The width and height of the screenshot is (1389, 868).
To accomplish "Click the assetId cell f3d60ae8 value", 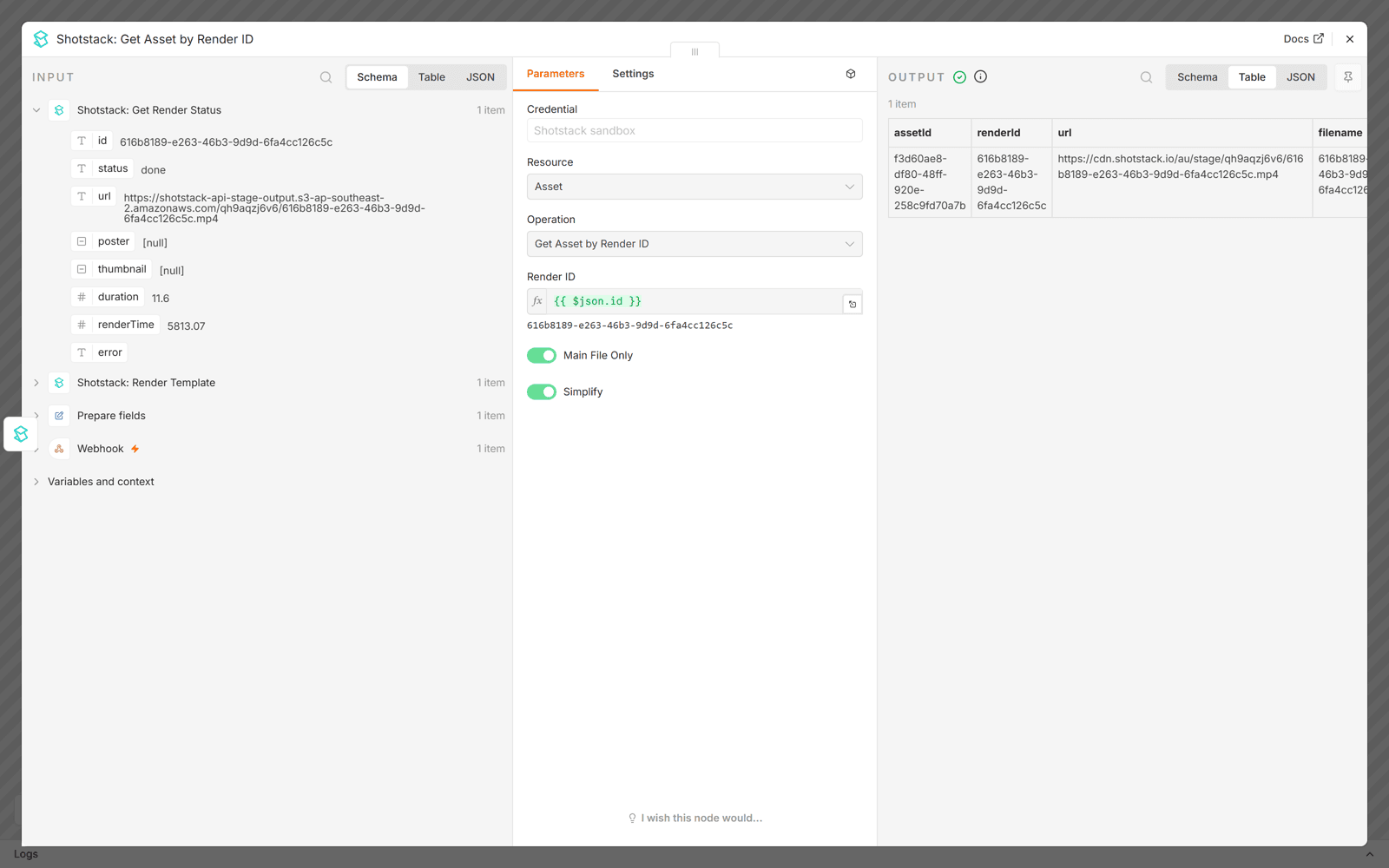I will click(x=930, y=182).
